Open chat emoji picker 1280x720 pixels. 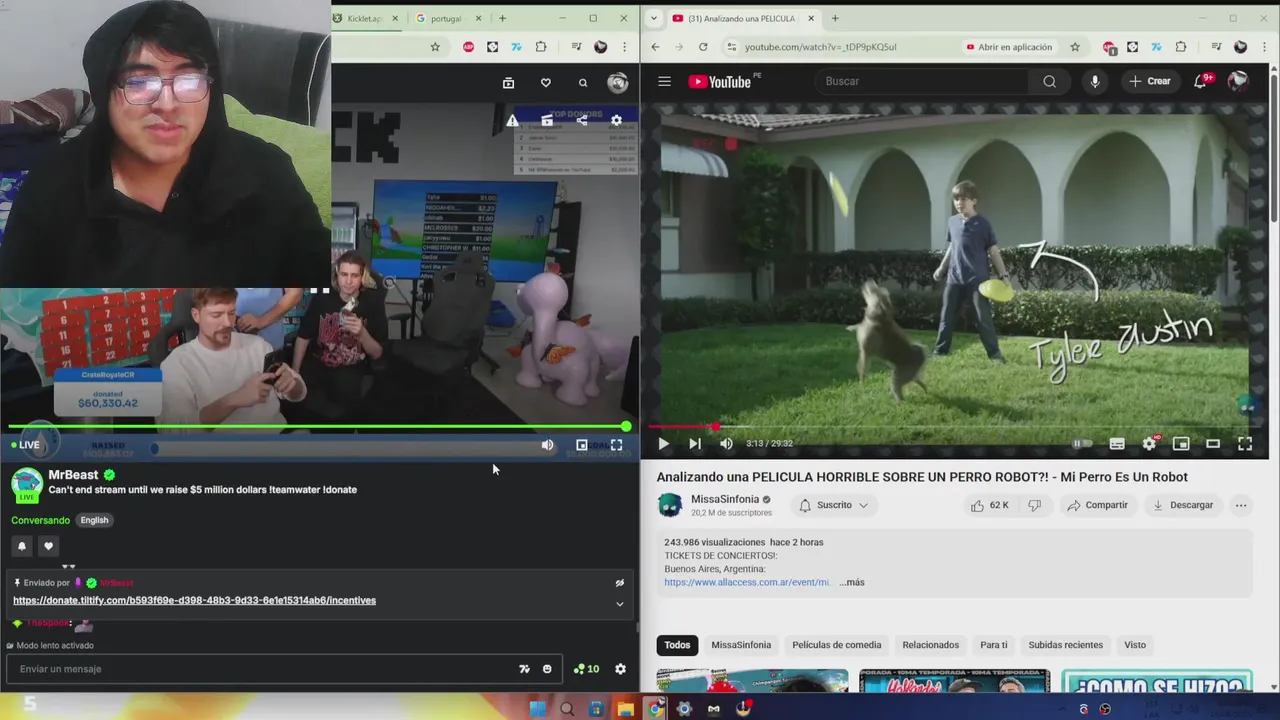547,669
